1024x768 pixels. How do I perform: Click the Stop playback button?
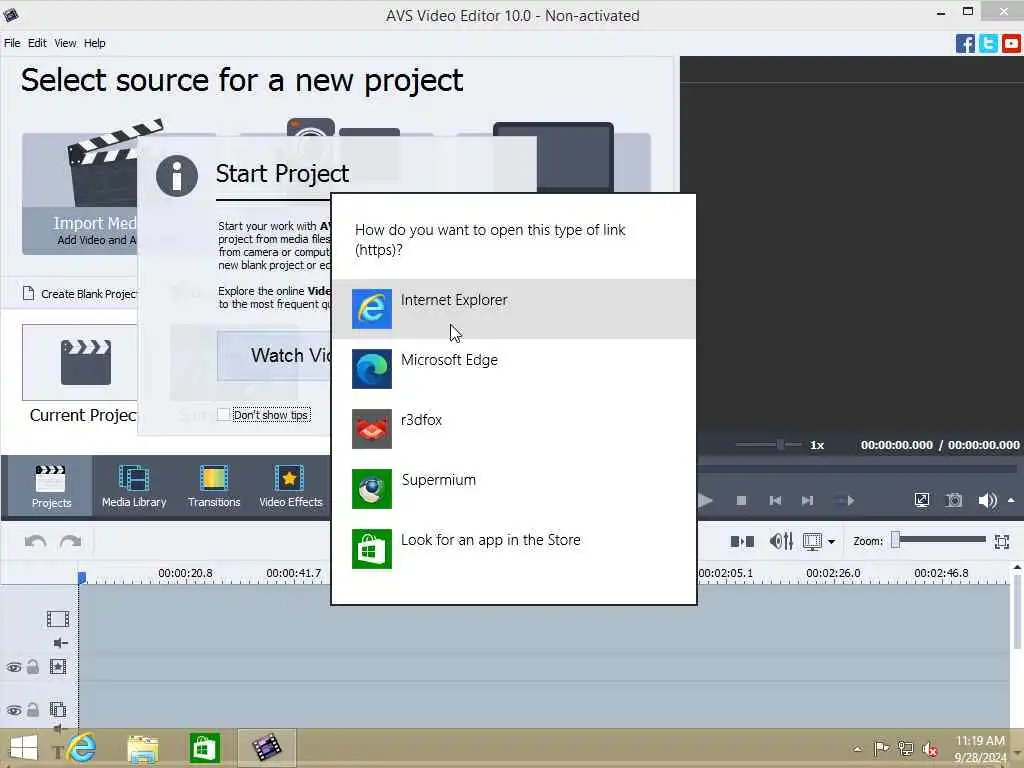pyautogui.click(x=741, y=500)
